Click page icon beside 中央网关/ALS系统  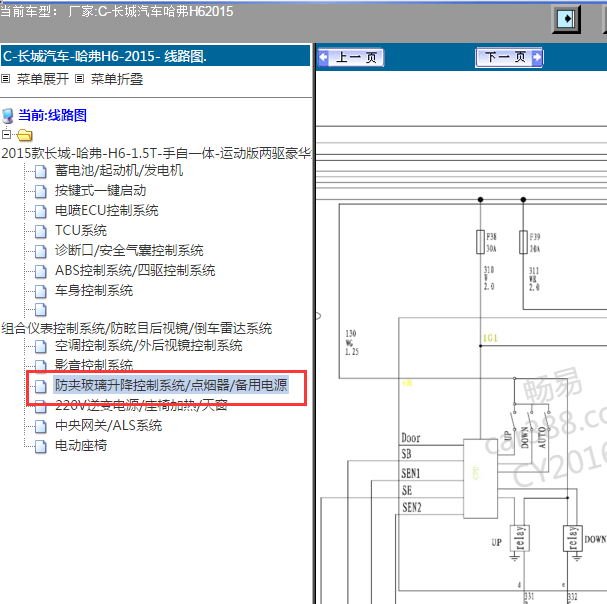41,426
